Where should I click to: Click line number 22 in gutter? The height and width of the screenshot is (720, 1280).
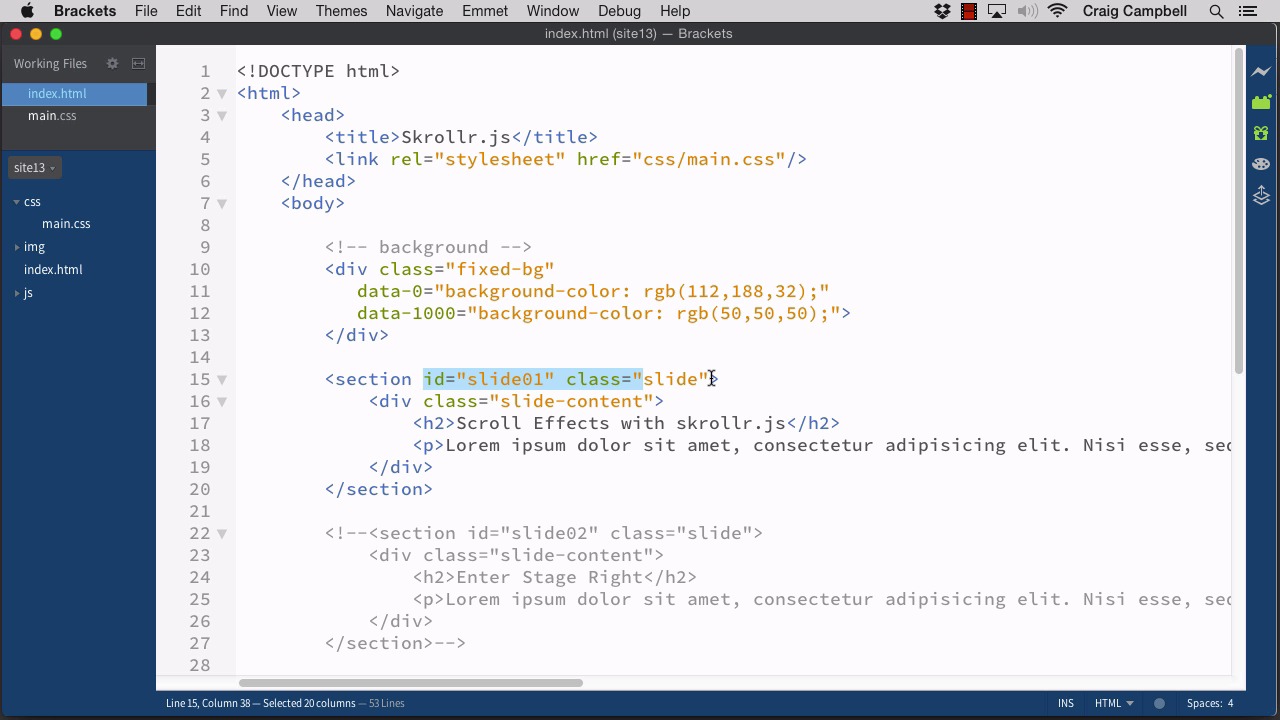[x=199, y=533]
